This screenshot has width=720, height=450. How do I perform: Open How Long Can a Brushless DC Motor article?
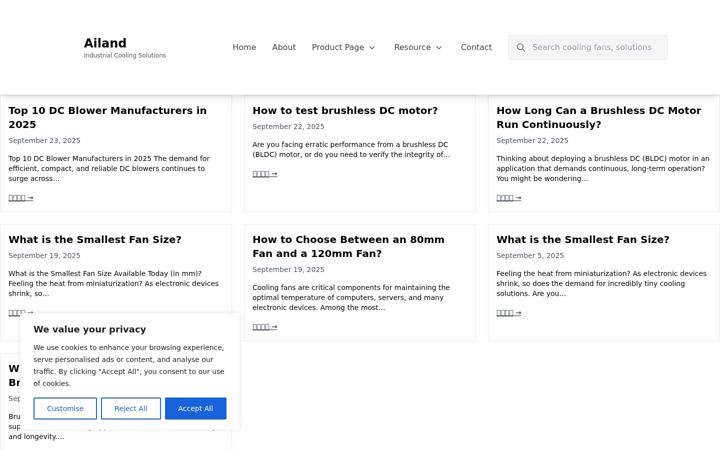click(x=599, y=118)
